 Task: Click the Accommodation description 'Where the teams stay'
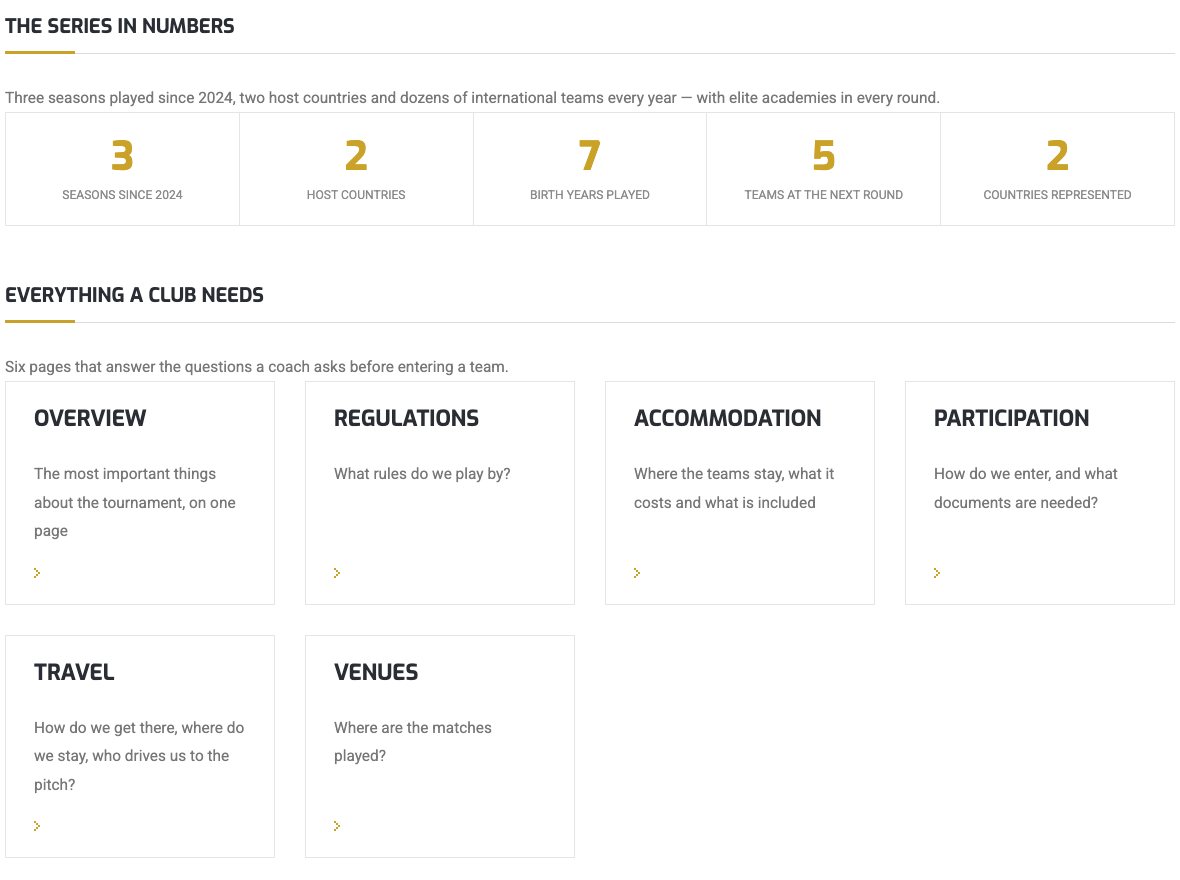734,488
